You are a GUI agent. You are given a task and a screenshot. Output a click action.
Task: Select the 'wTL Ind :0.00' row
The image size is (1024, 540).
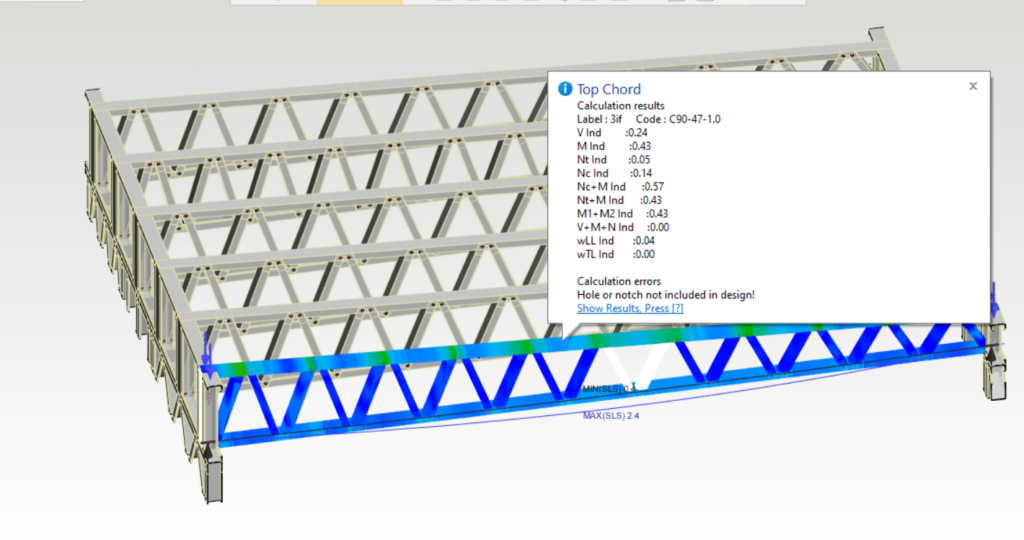point(616,254)
